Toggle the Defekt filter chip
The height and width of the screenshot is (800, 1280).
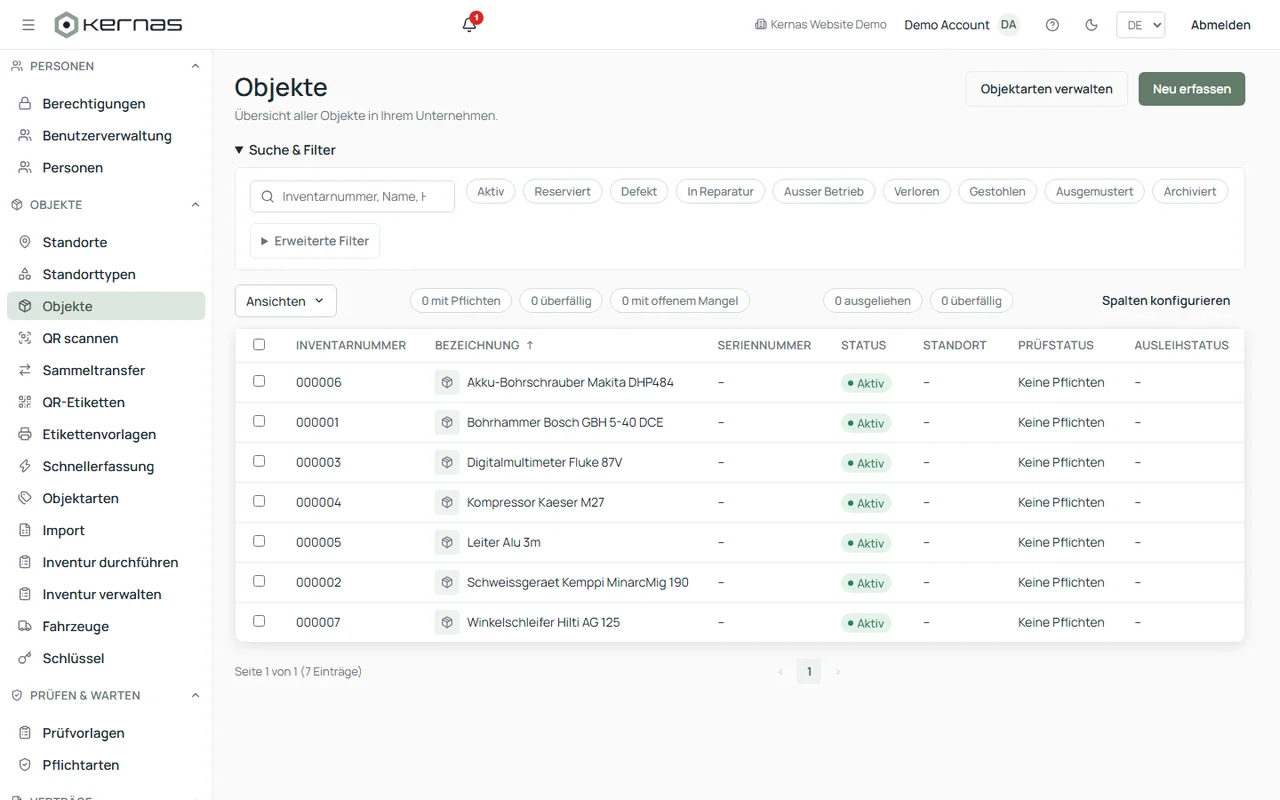click(x=639, y=191)
